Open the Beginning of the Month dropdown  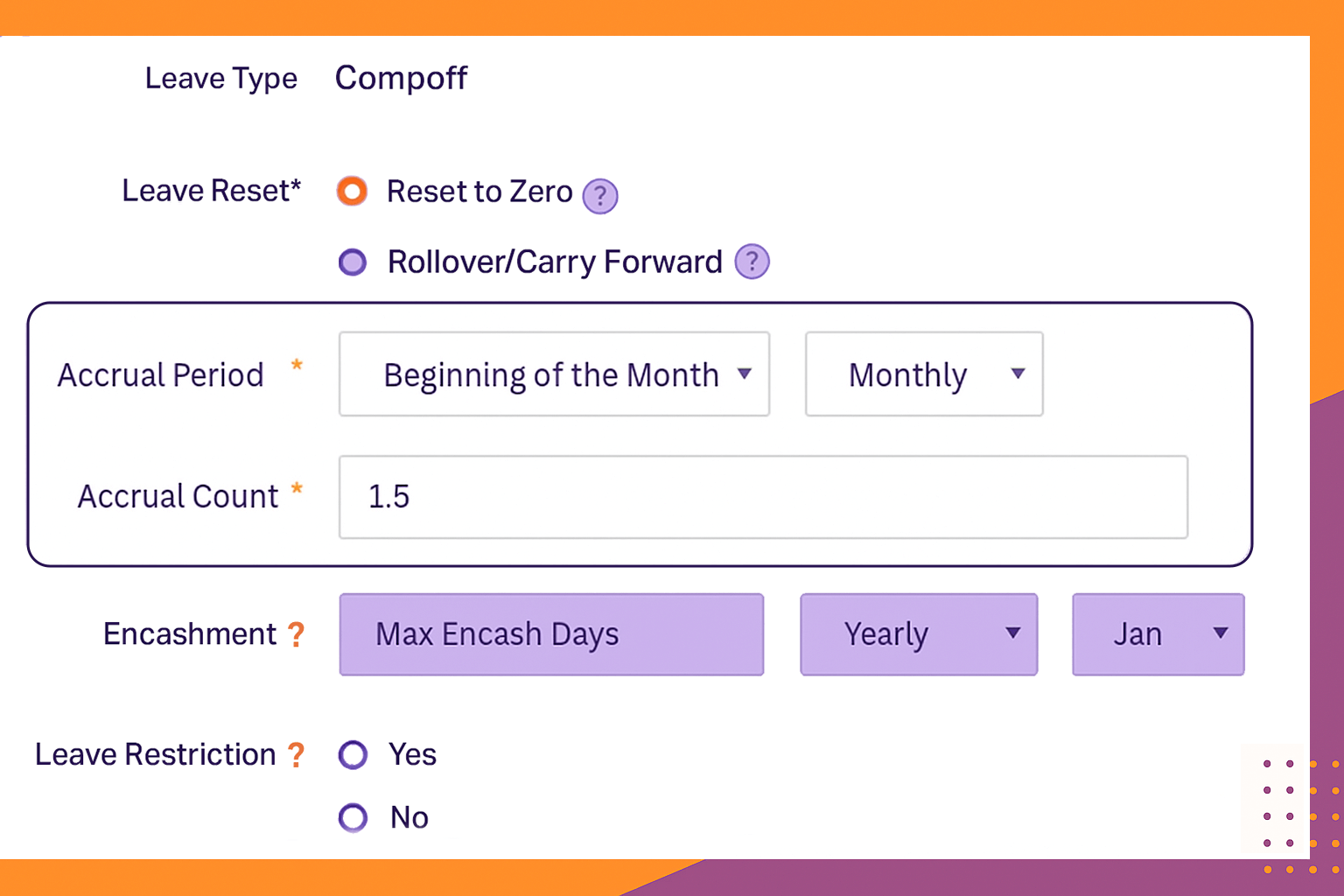555,374
